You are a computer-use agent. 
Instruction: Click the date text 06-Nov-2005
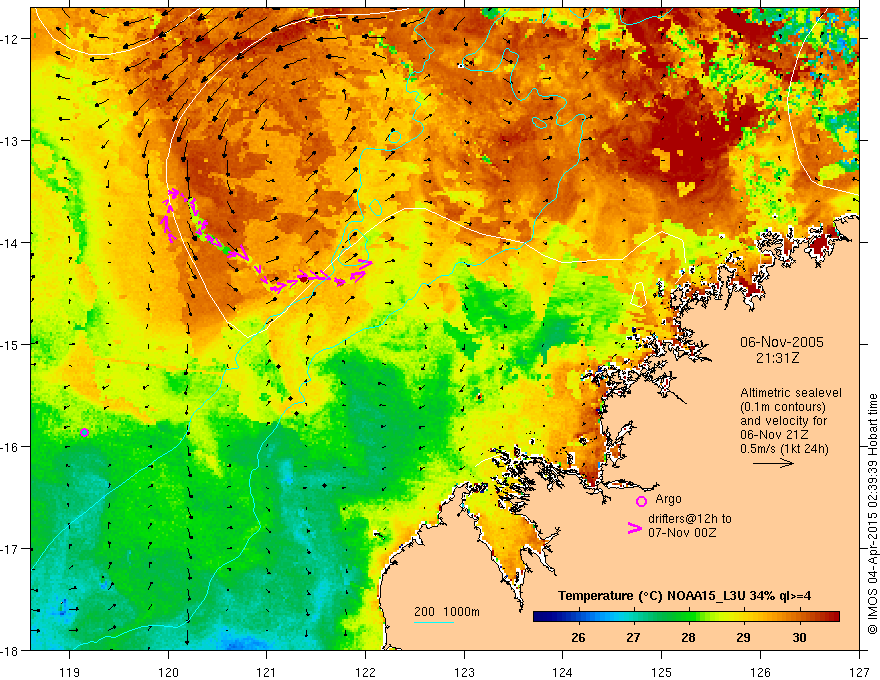click(x=782, y=342)
